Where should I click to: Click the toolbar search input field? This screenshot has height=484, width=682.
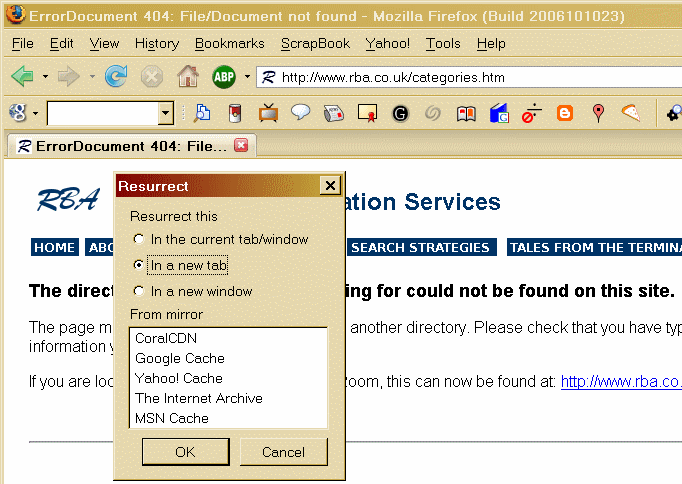click(103, 113)
